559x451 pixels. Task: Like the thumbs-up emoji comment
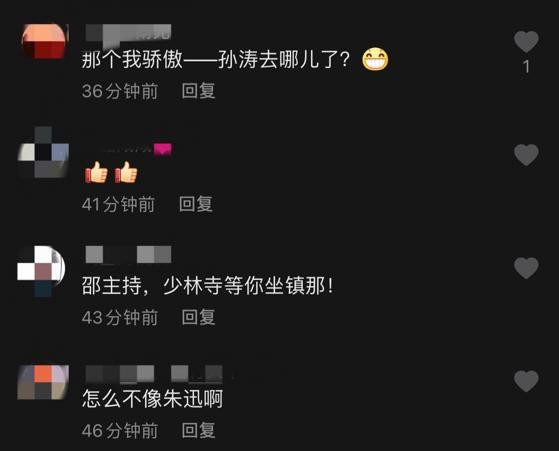[x=526, y=154]
